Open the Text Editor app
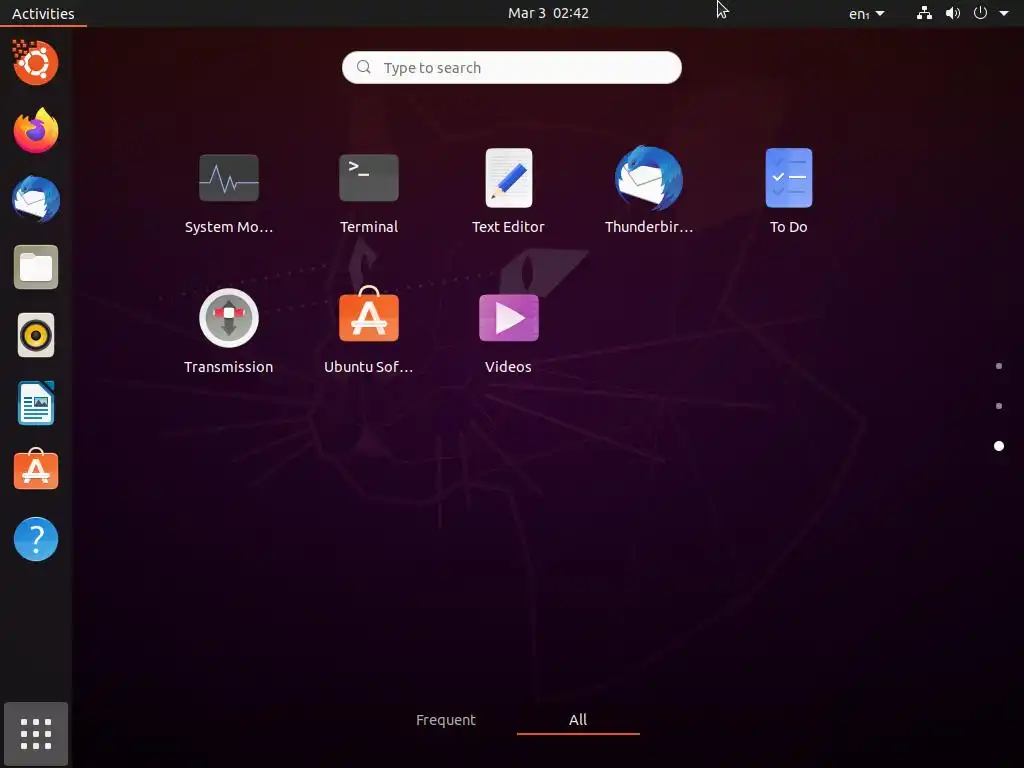This screenshot has width=1024, height=768. tap(509, 178)
